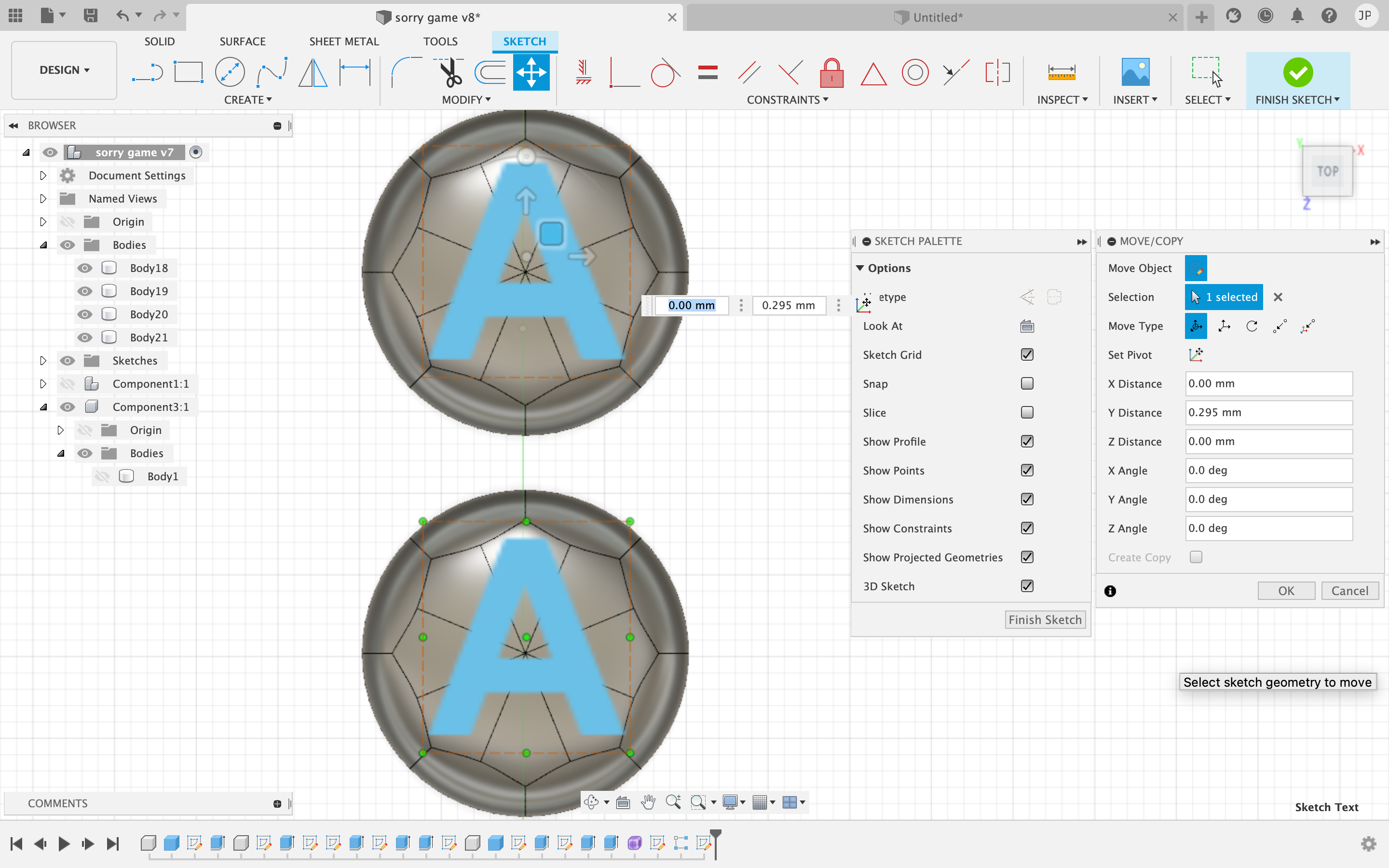Image resolution: width=1389 pixels, height=868 pixels.
Task: Switch to the SHEET METAL ribbon tab
Action: tap(343, 41)
